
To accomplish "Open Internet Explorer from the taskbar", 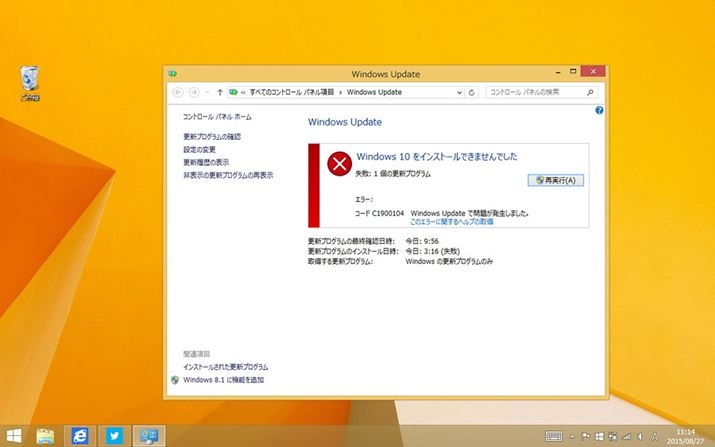I will tap(80, 435).
